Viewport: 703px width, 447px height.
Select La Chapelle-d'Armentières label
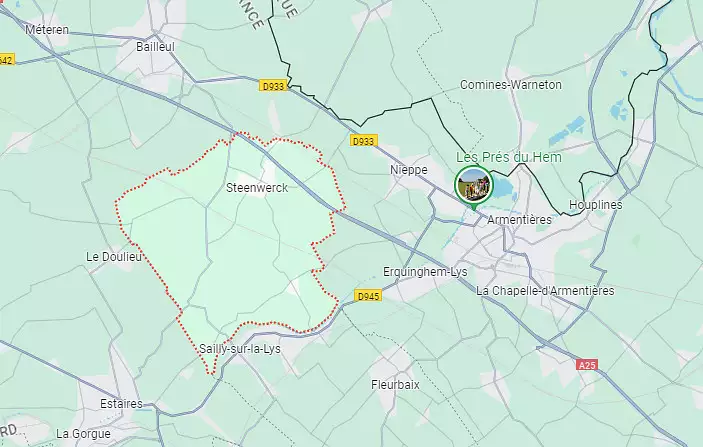545,291
